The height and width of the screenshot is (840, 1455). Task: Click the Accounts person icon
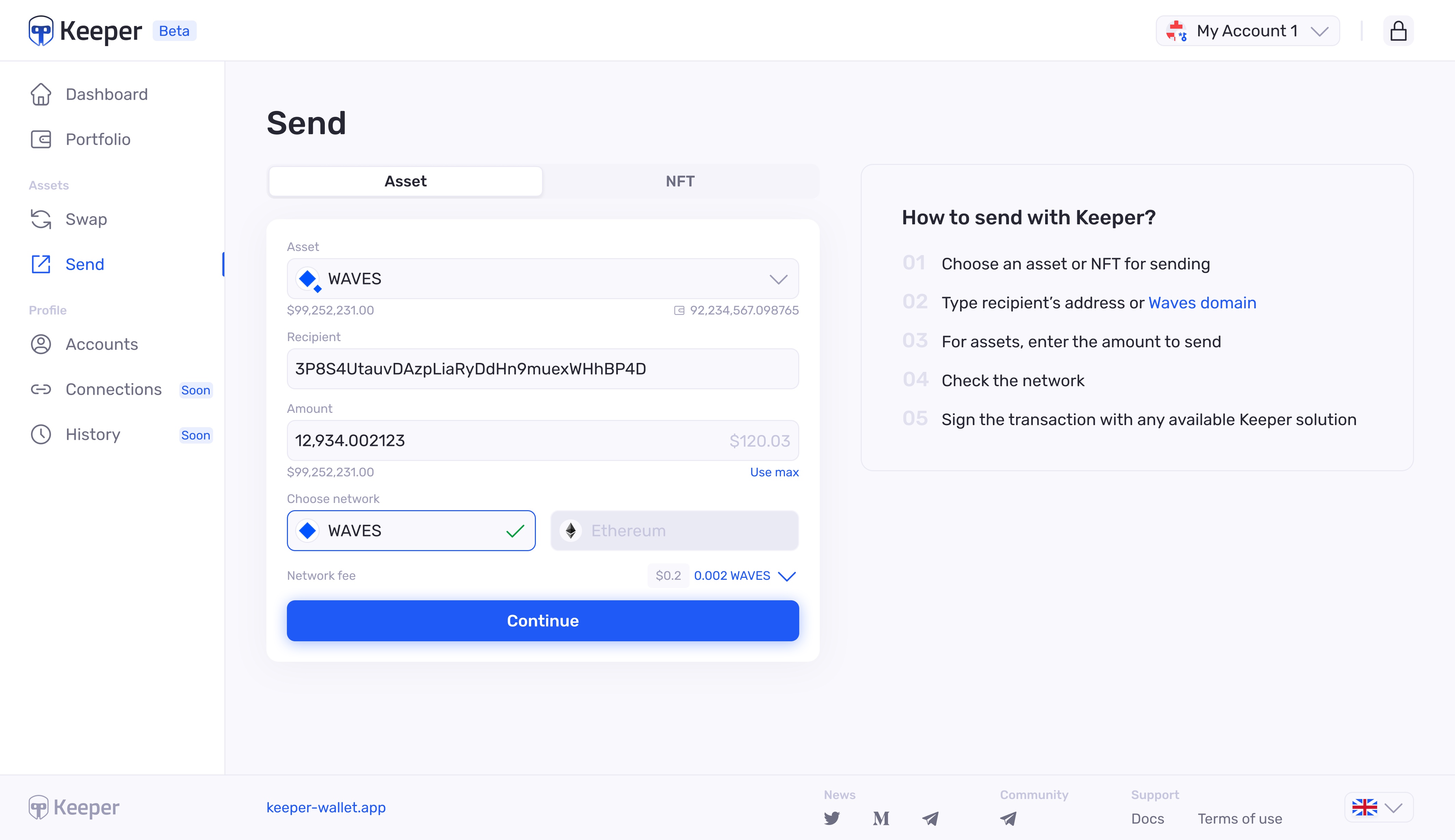[41, 344]
